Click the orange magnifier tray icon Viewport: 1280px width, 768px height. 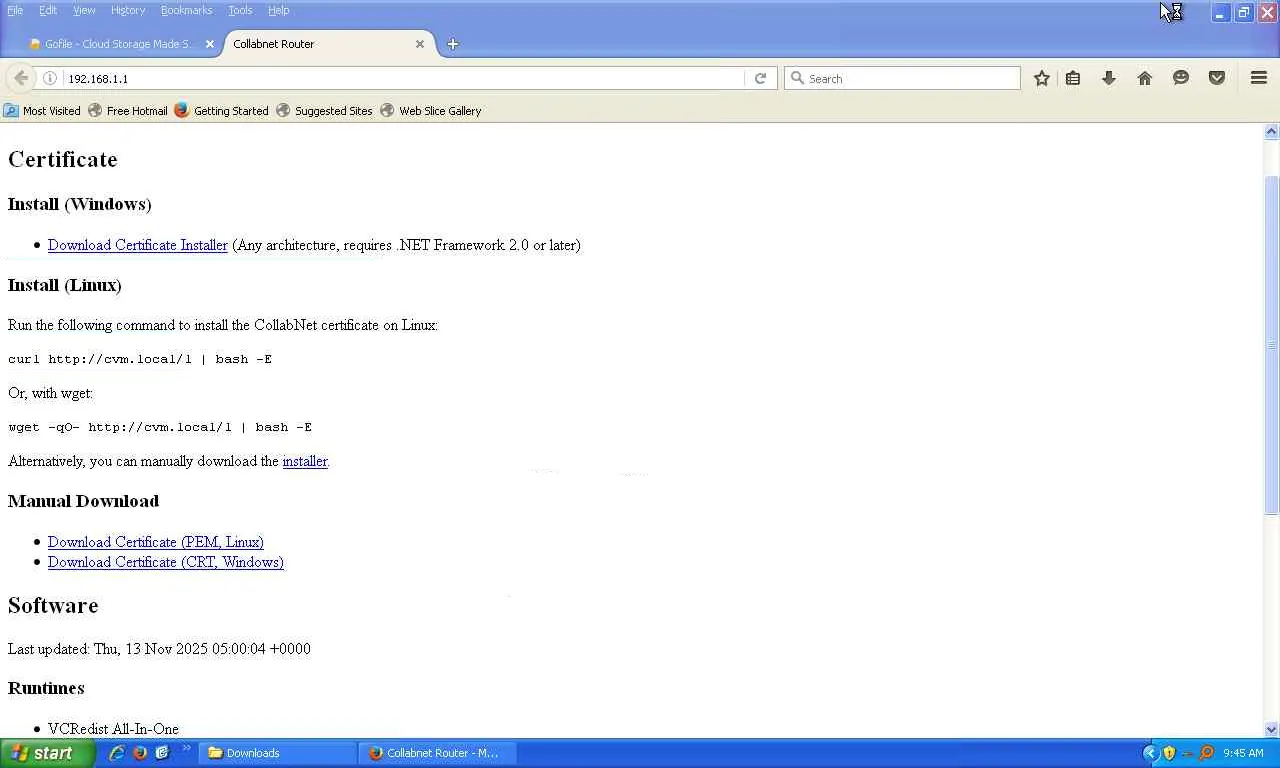tap(1206, 753)
